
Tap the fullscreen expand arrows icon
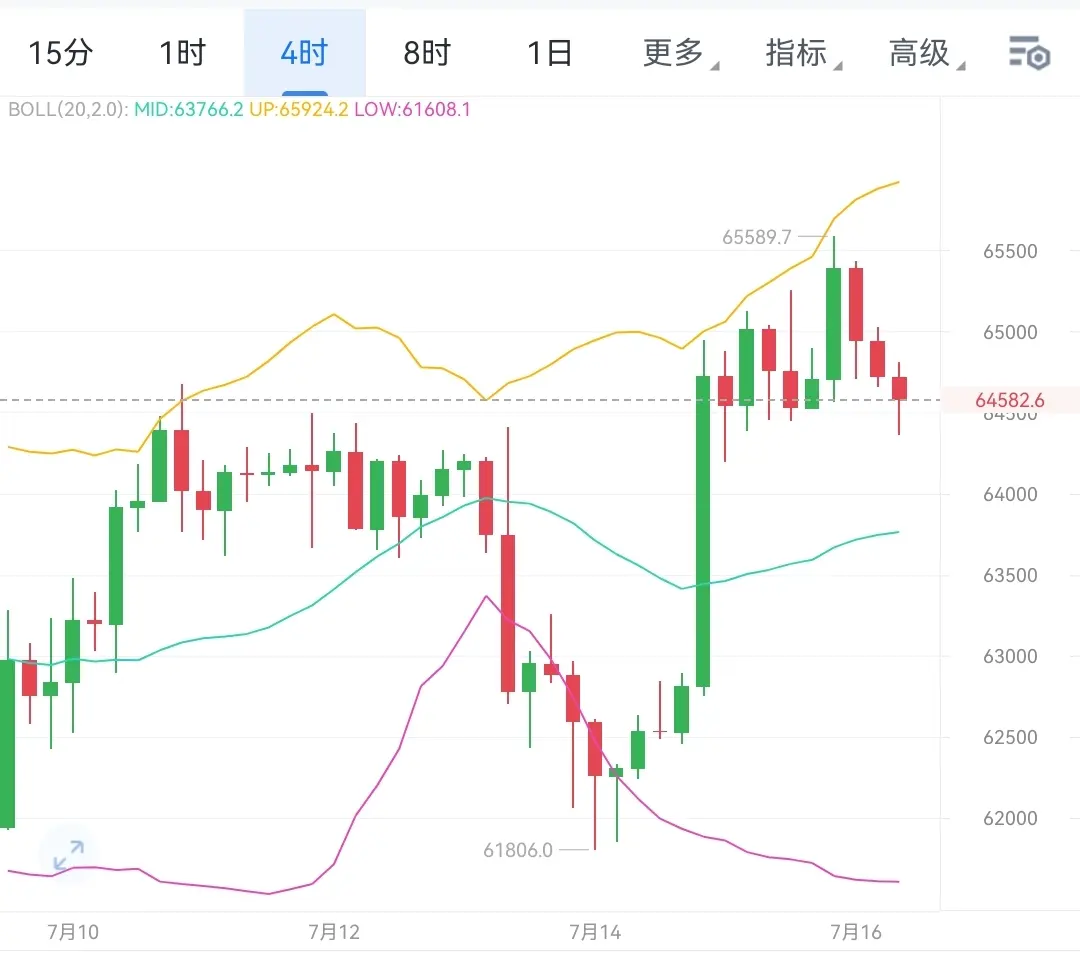(69, 855)
